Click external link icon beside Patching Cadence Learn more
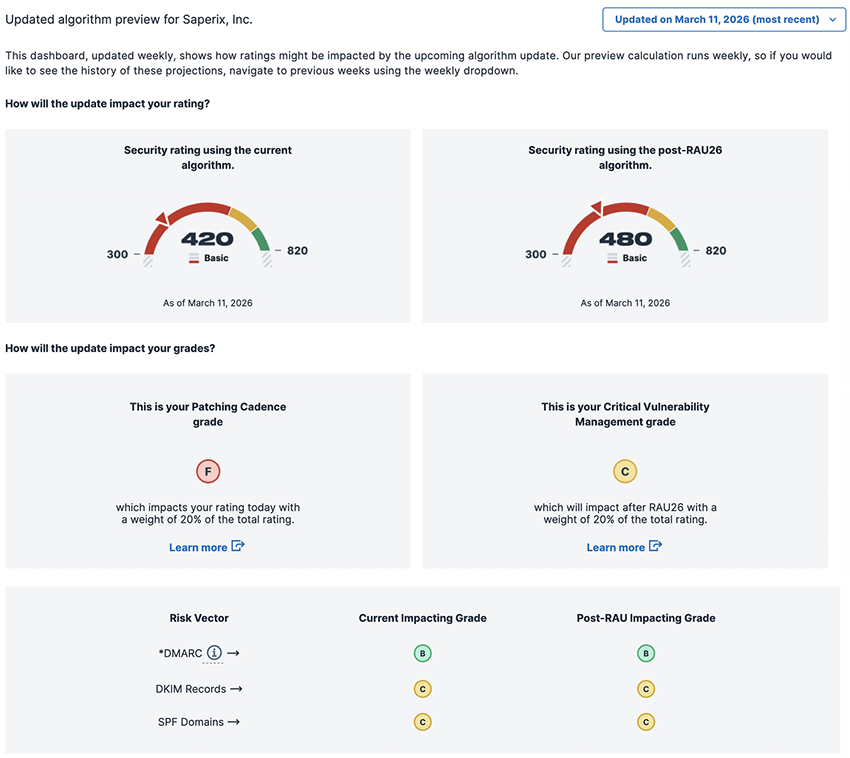Viewport: 850px width, 758px height. point(238,546)
